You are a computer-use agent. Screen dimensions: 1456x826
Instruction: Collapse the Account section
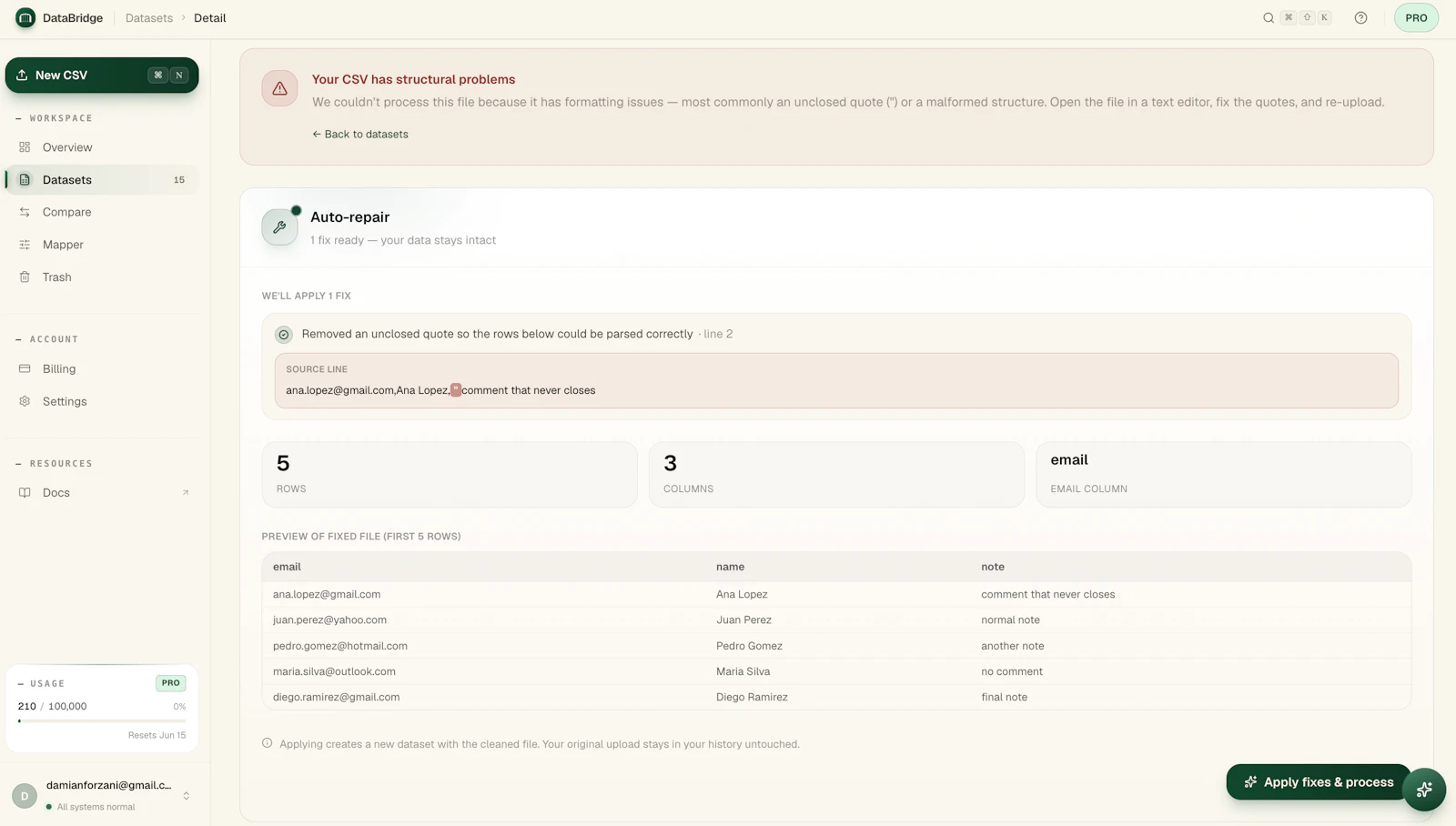(x=47, y=339)
